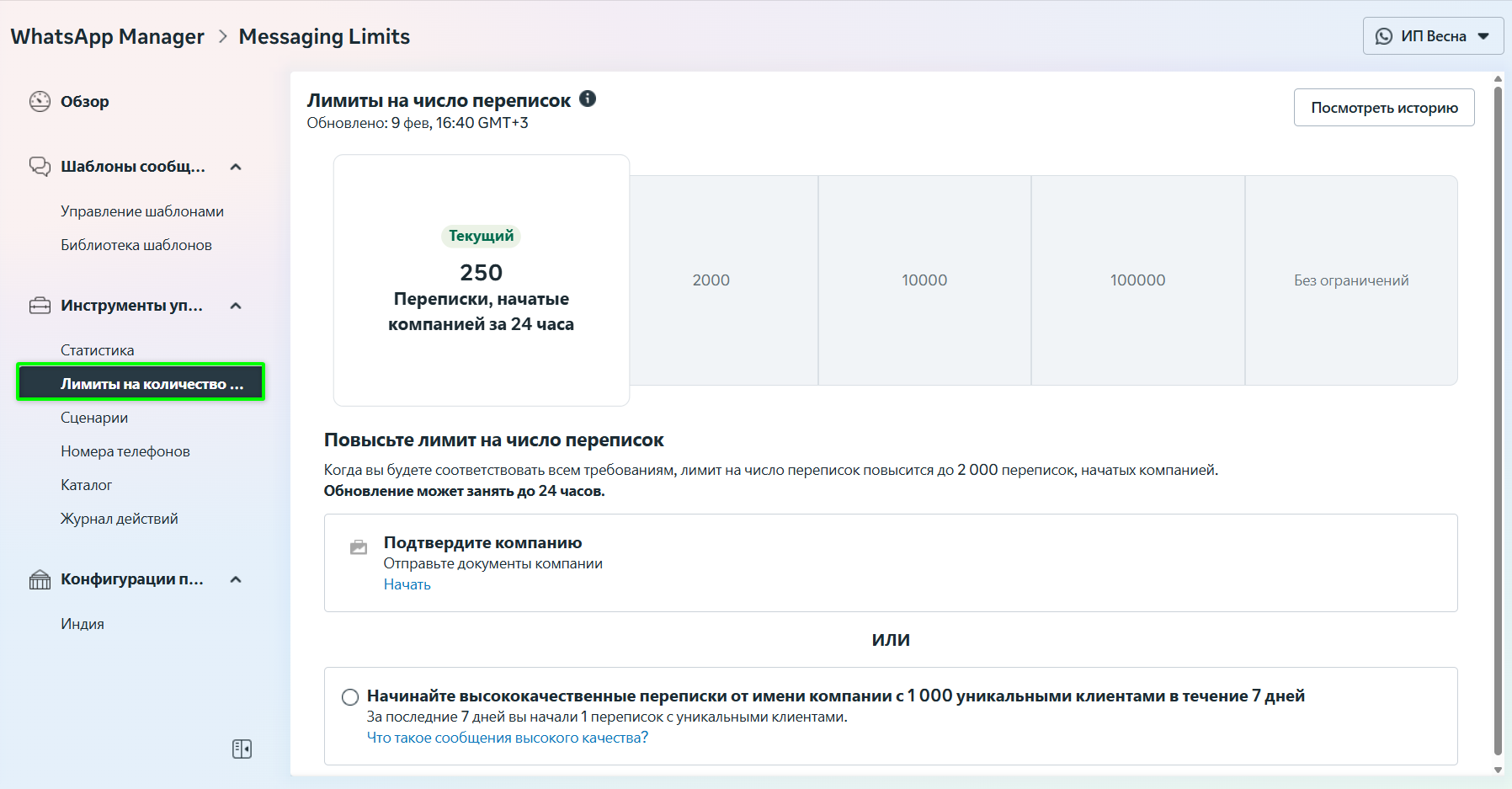Click the Overview gauge icon in sidebar
The height and width of the screenshot is (789, 1512).
tap(40, 102)
